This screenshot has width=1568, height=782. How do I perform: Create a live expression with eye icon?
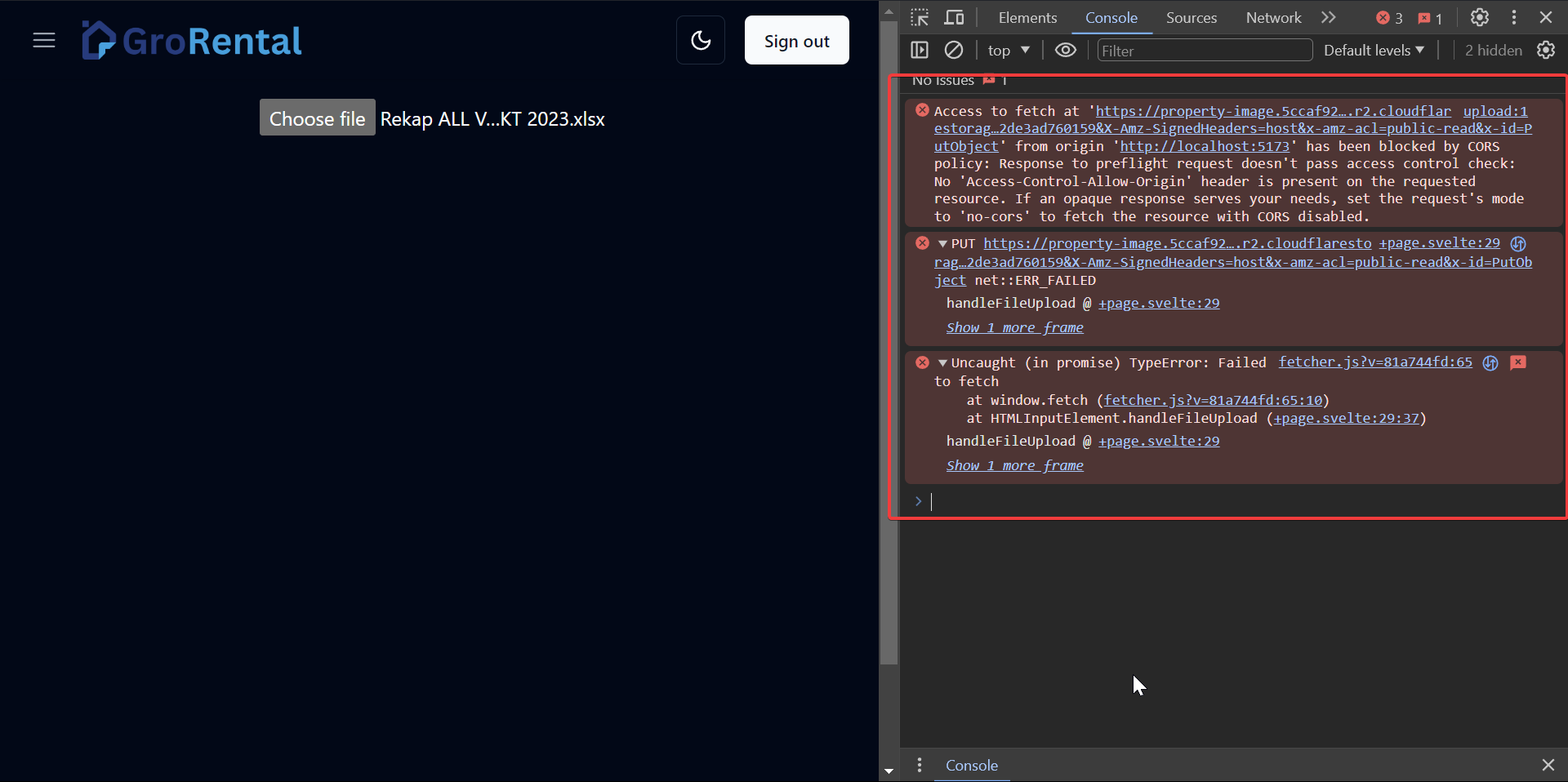point(1065,50)
